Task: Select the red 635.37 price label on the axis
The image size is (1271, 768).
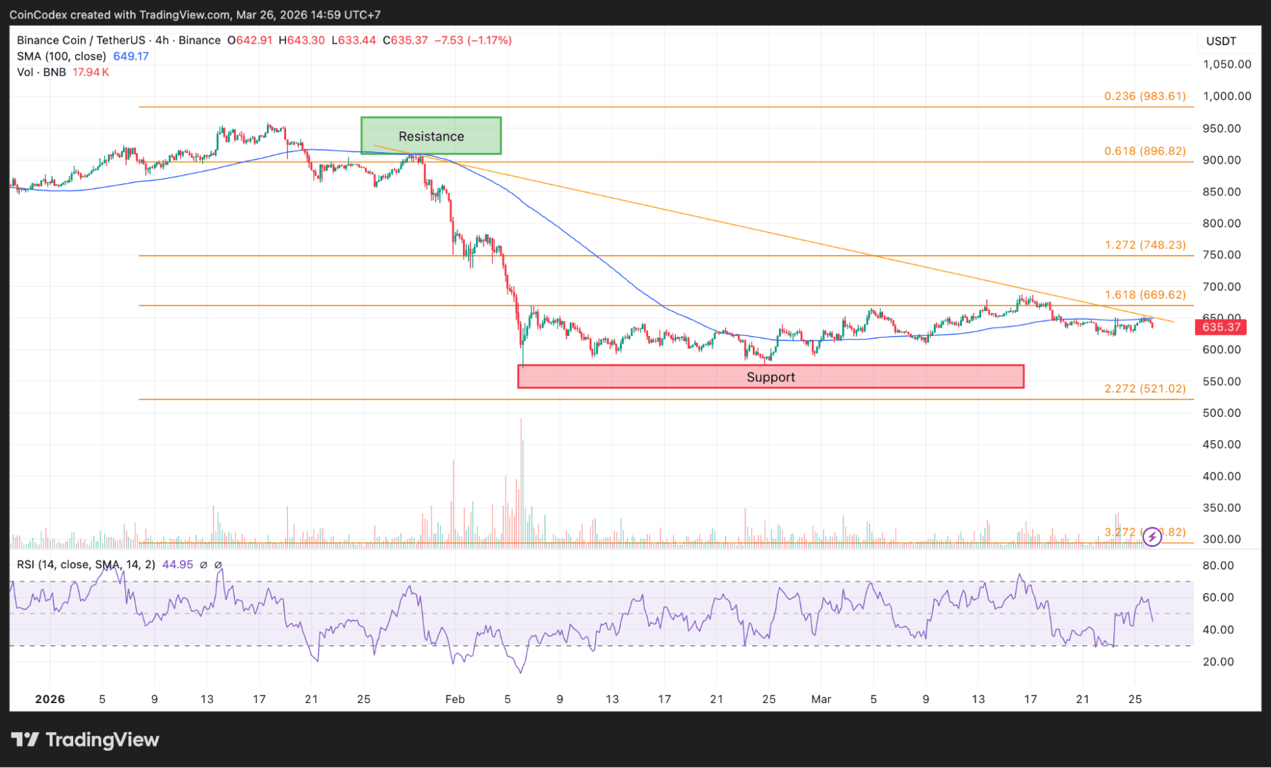Action: tap(1219, 327)
